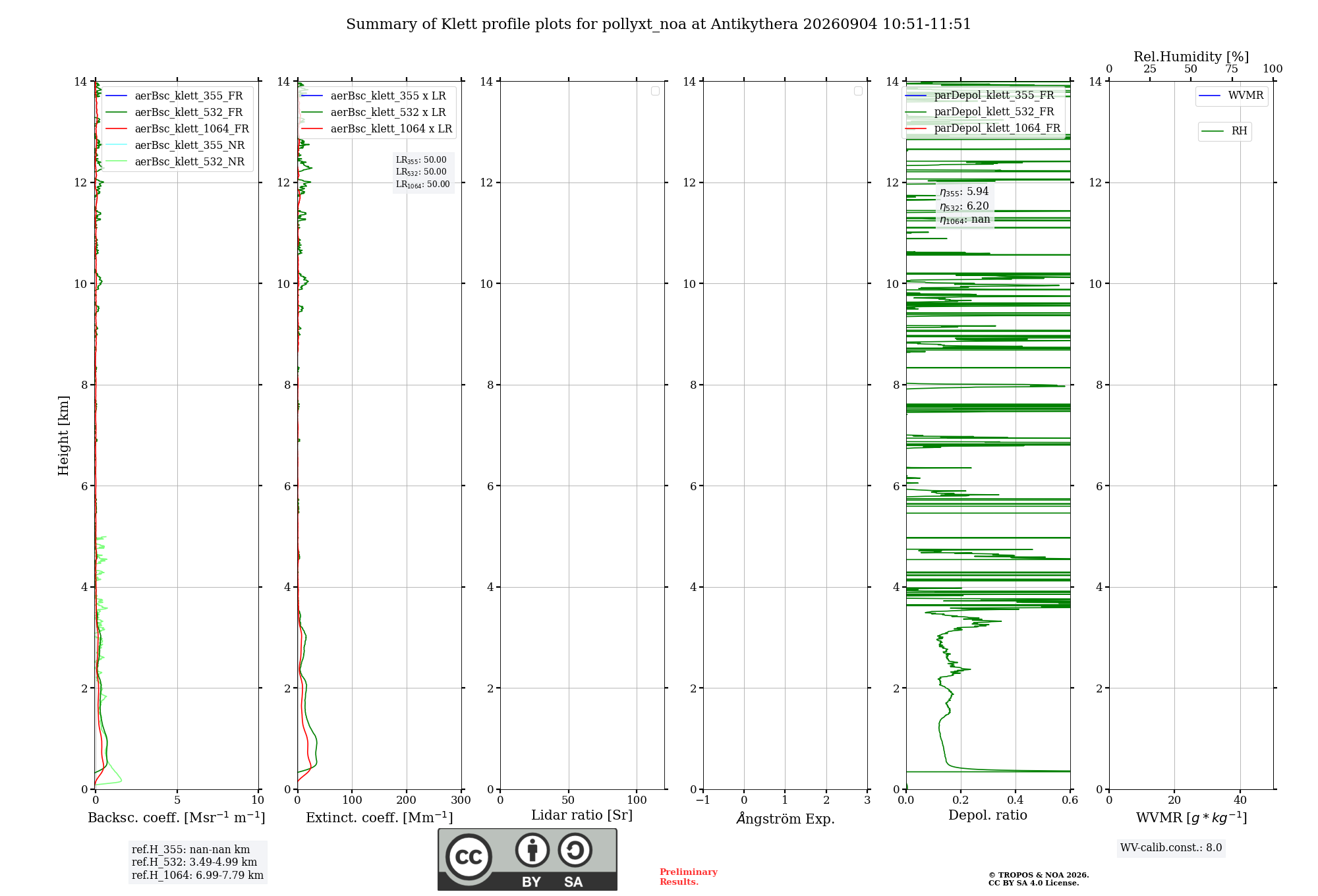1318x896 pixels.
Task: Click the LR532: 50.00 annotation
Action: pyautogui.click(x=421, y=172)
